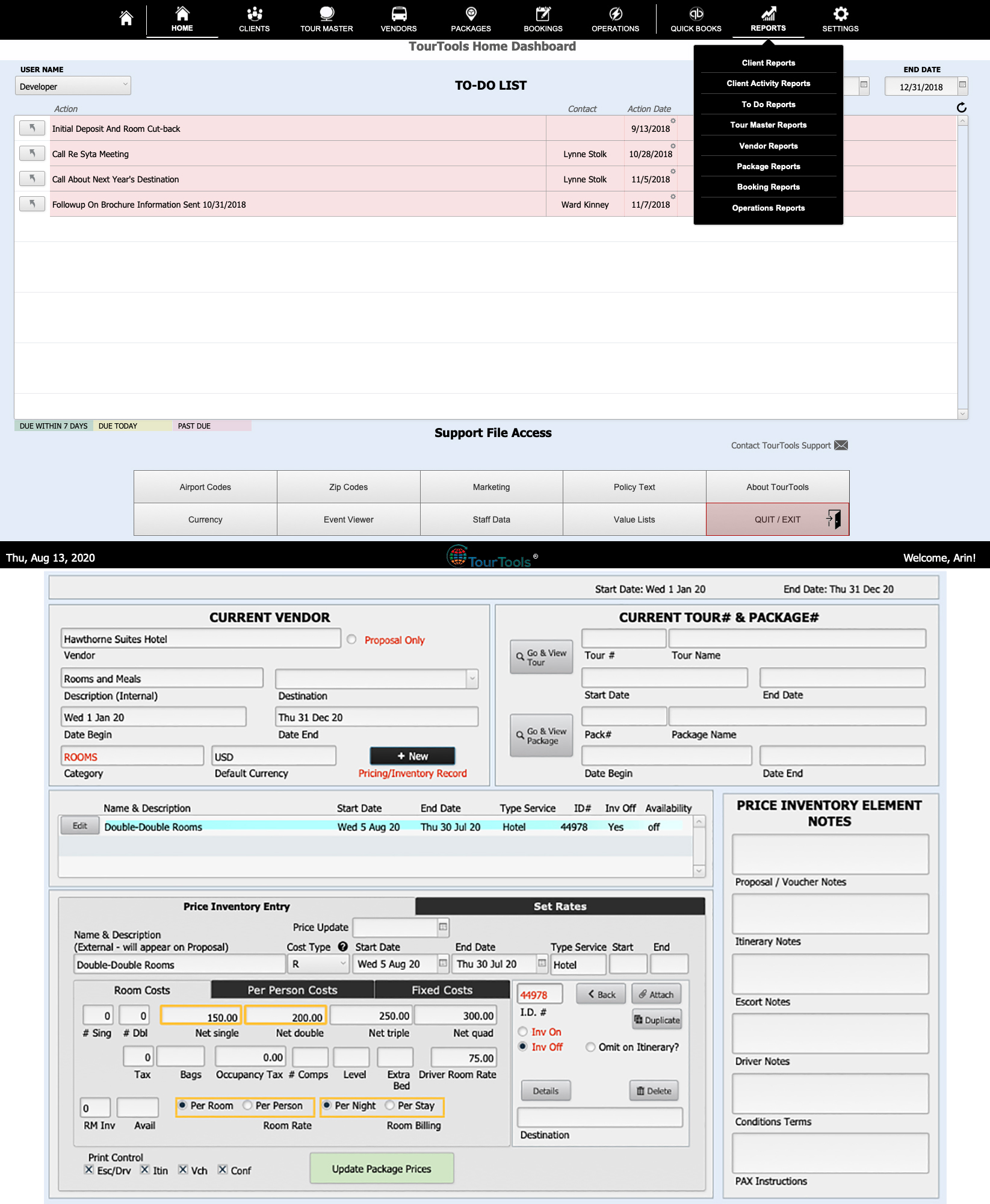
Task: Select the Per Room rate option
Action: [182, 1105]
